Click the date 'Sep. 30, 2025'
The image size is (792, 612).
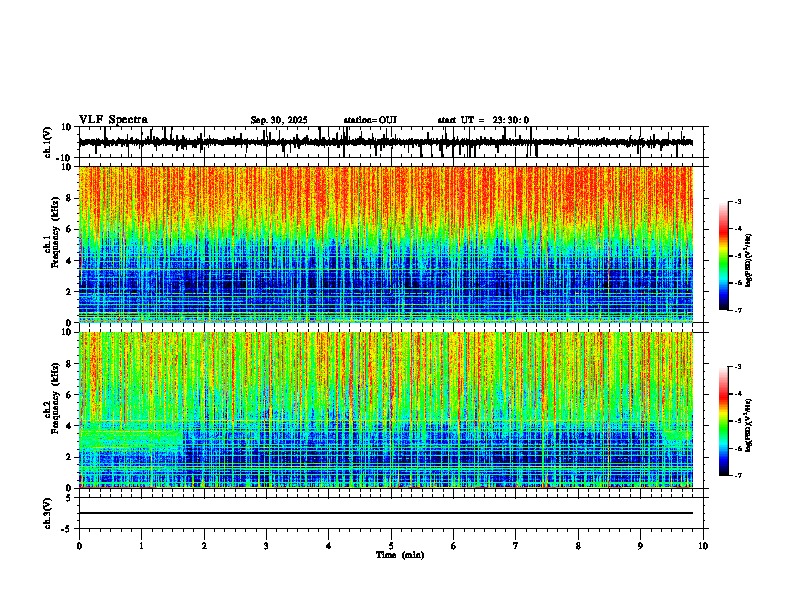tap(279, 120)
